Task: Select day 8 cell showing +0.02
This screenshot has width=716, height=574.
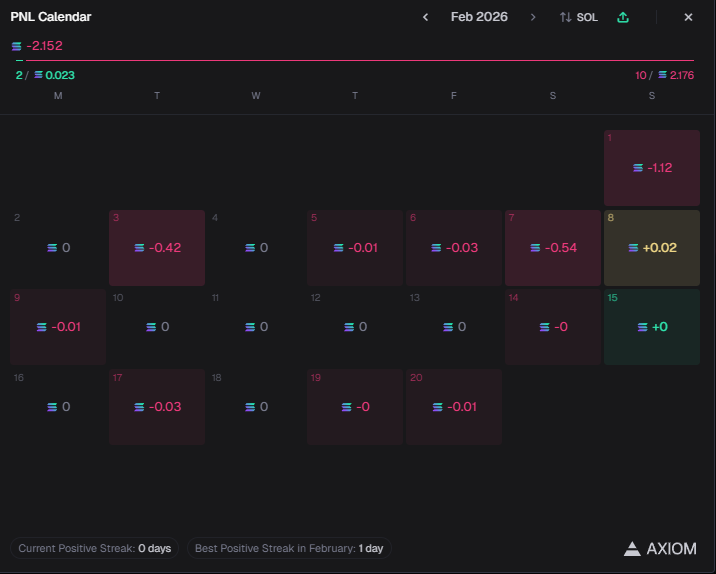Action: point(652,248)
